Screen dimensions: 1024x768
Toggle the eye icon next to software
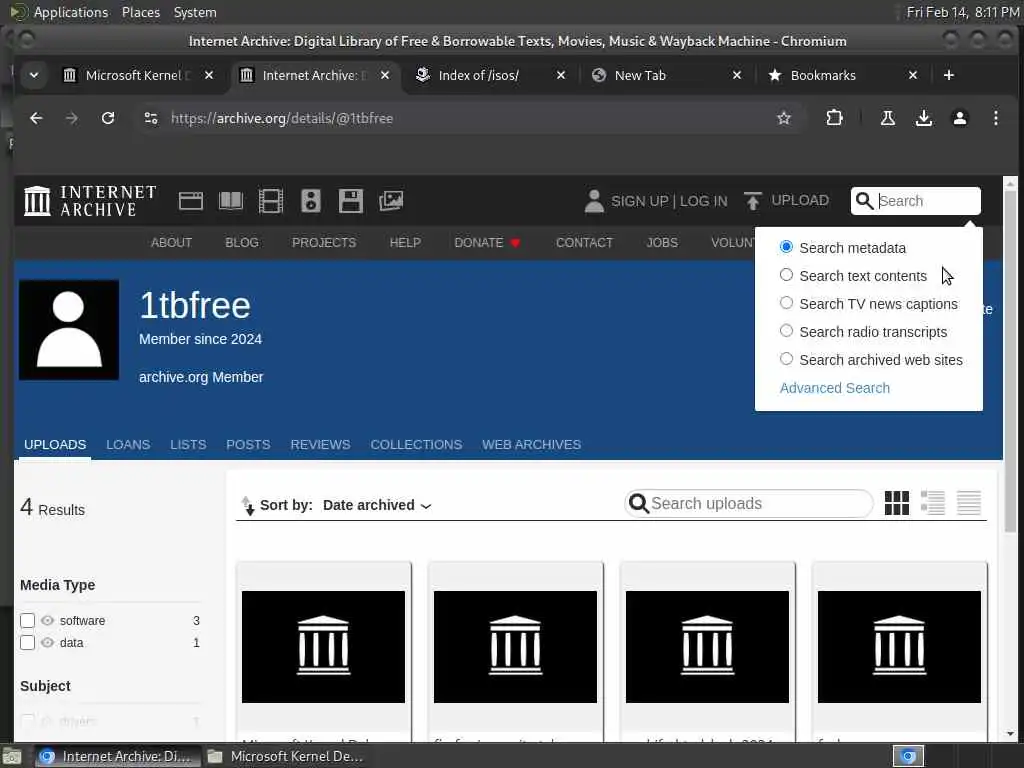click(x=48, y=620)
